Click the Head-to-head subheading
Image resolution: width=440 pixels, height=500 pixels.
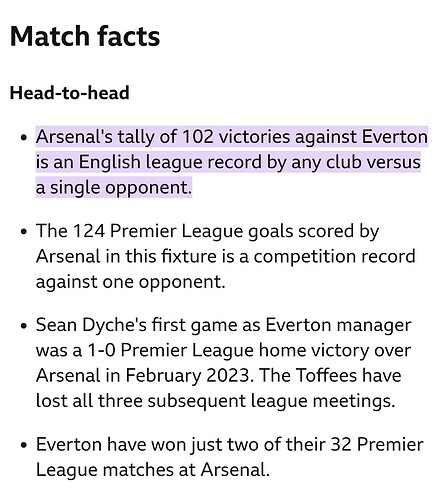tap(69, 93)
